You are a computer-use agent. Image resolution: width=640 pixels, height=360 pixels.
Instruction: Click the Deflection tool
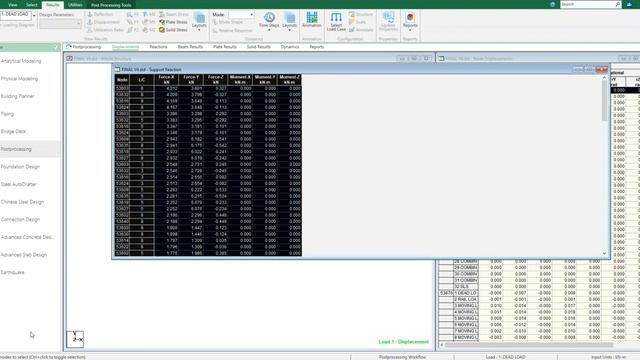pos(100,14)
